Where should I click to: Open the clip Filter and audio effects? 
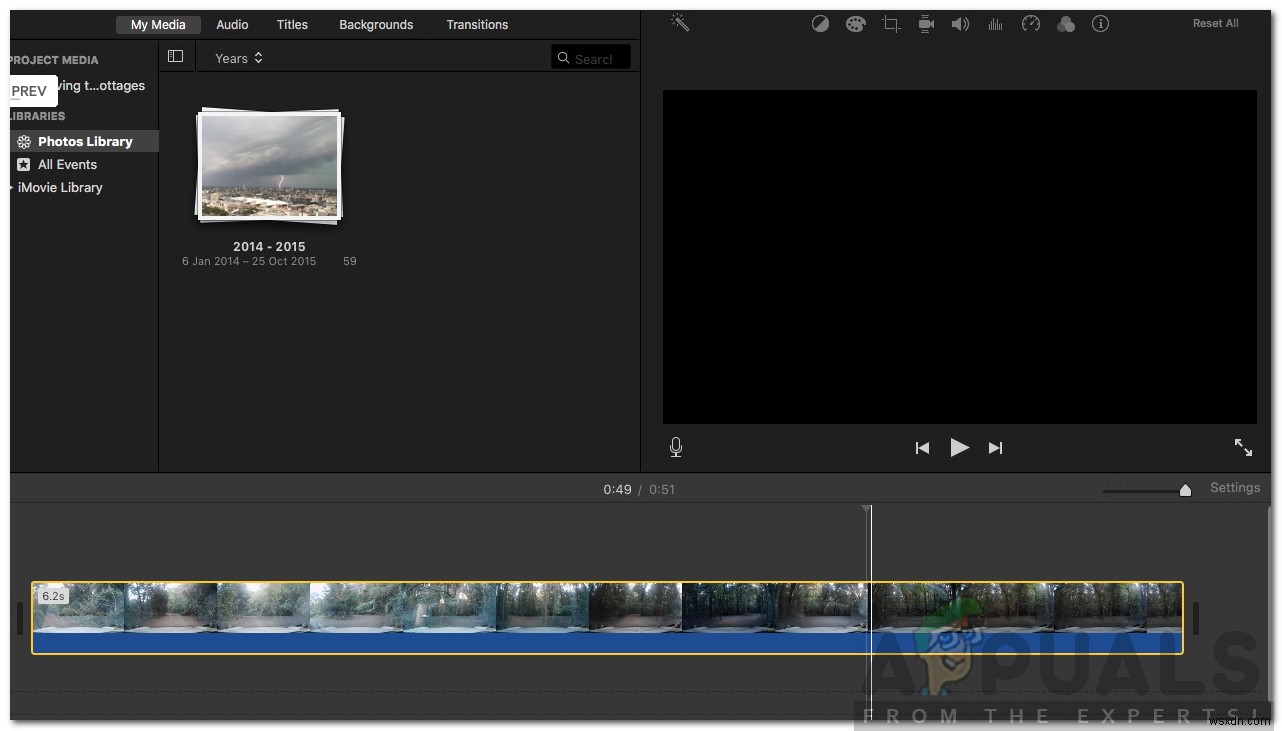[1066, 23]
